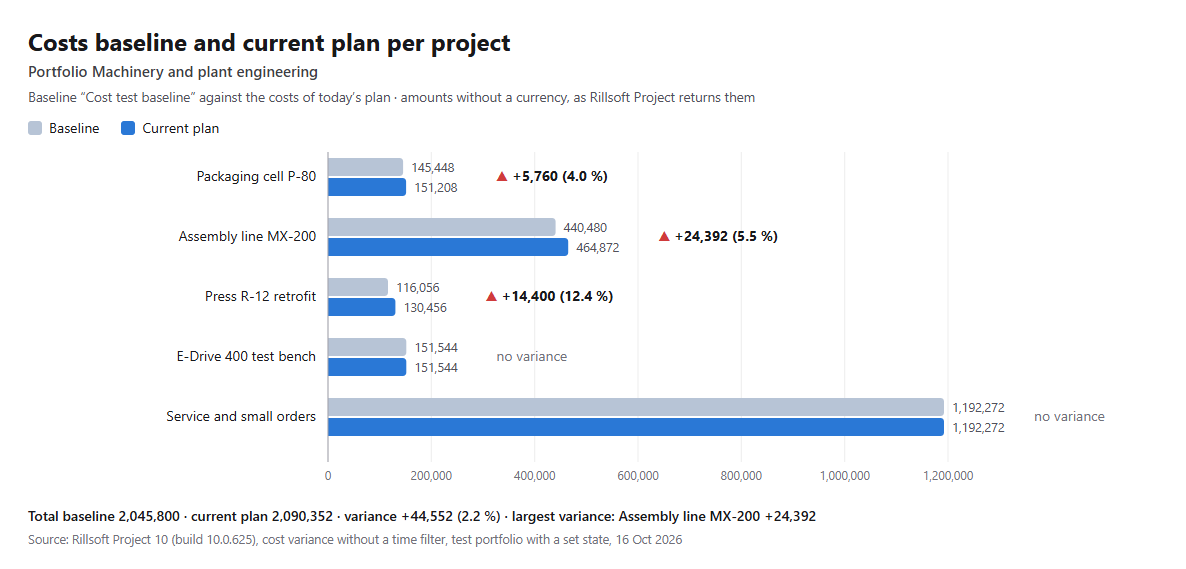Click the red triangle beside +24,392 (5.5 %)

coord(664,237)
